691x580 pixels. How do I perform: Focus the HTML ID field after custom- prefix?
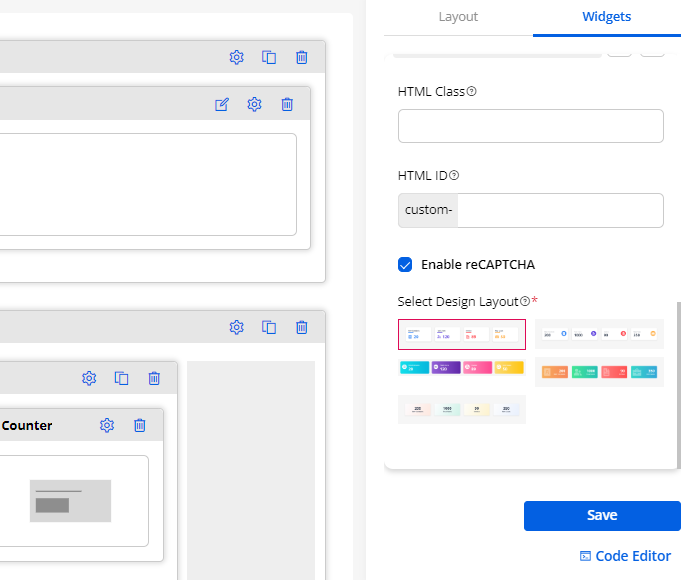click(559, 210)
